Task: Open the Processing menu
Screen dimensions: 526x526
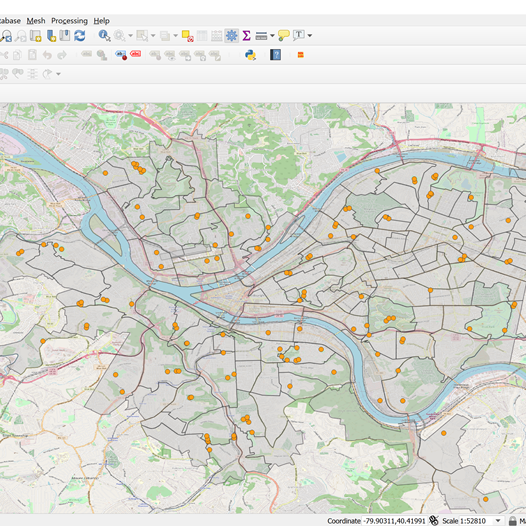Action: (69, 21)
